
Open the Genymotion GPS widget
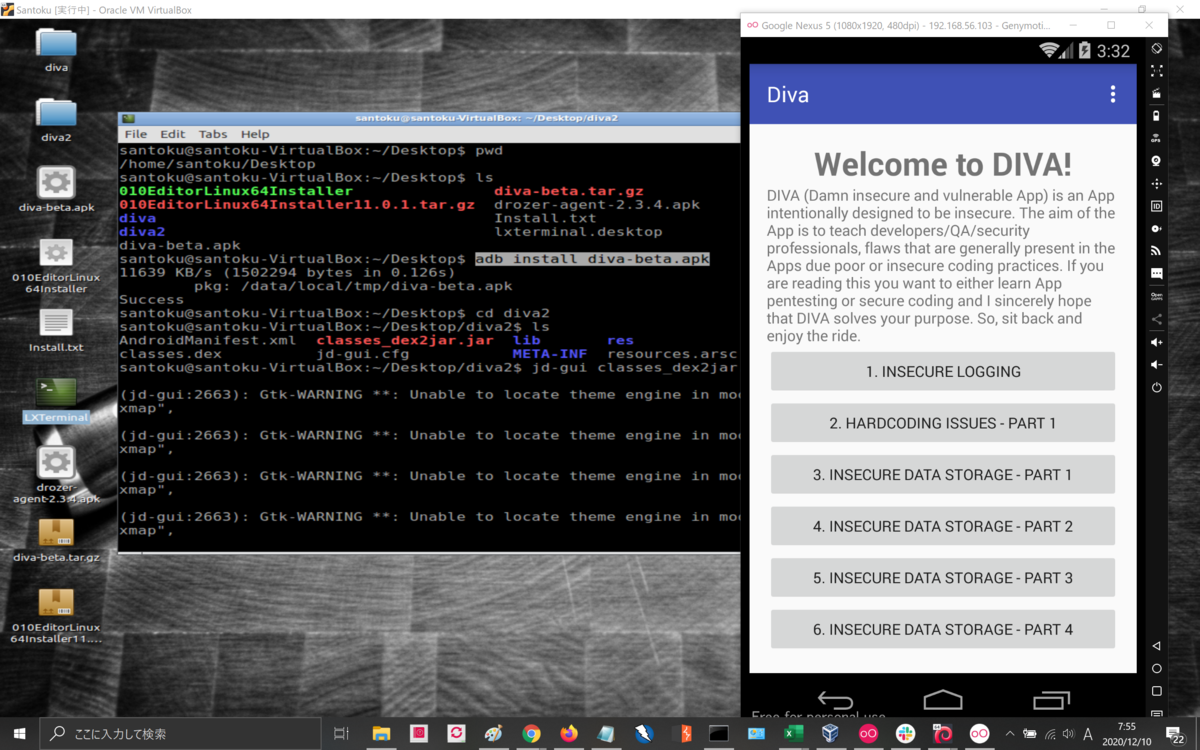1156,138
